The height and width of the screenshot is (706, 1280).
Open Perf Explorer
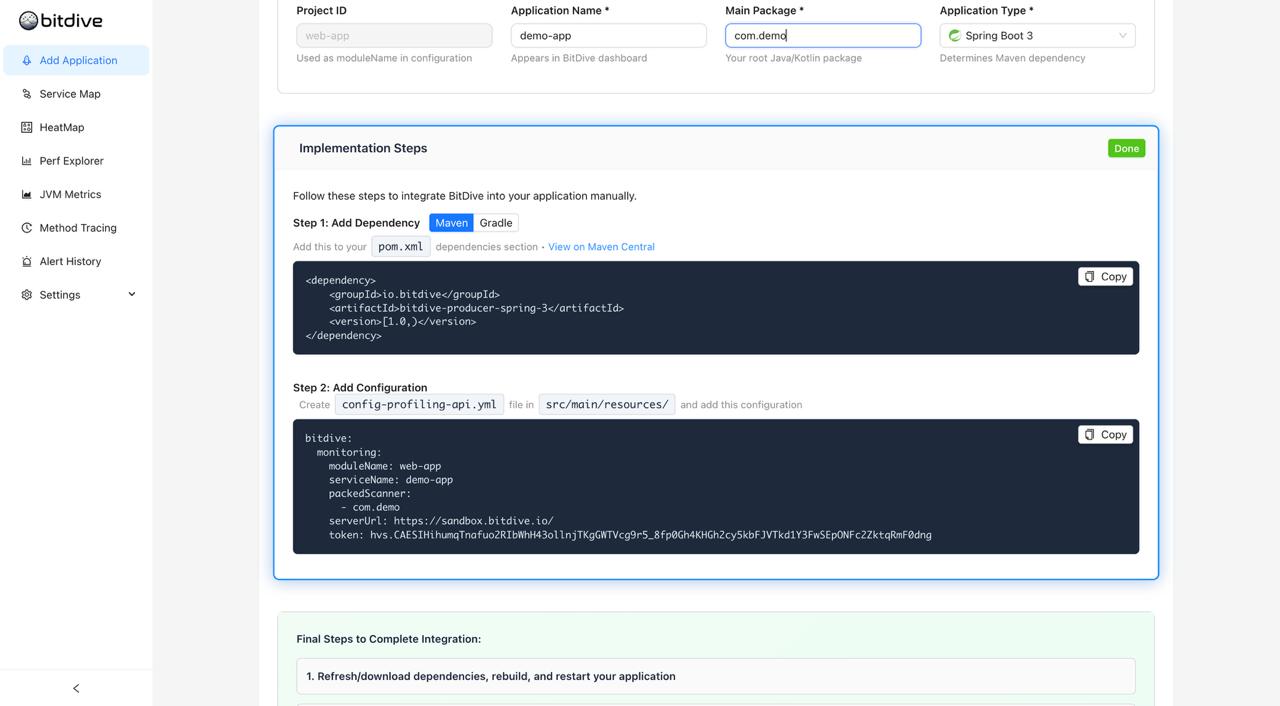click(76, 161)
